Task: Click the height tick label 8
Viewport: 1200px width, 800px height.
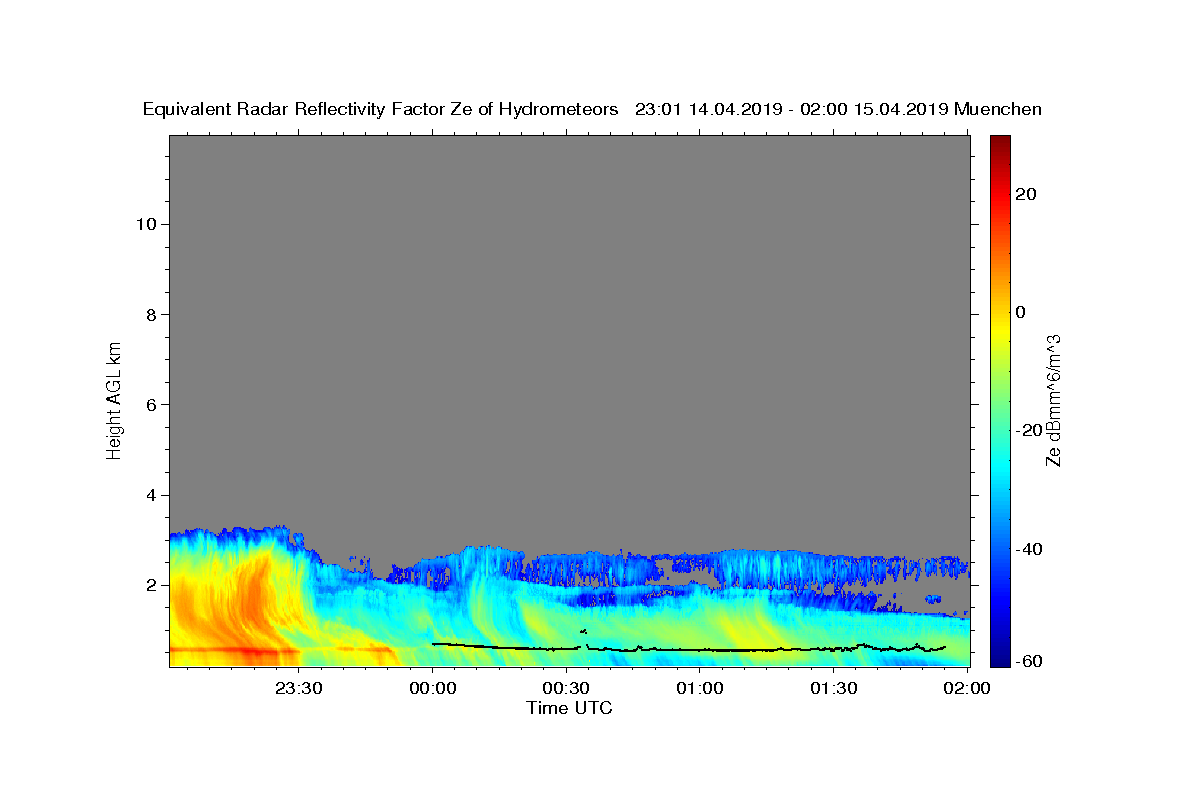Action: tap(150, 314)
